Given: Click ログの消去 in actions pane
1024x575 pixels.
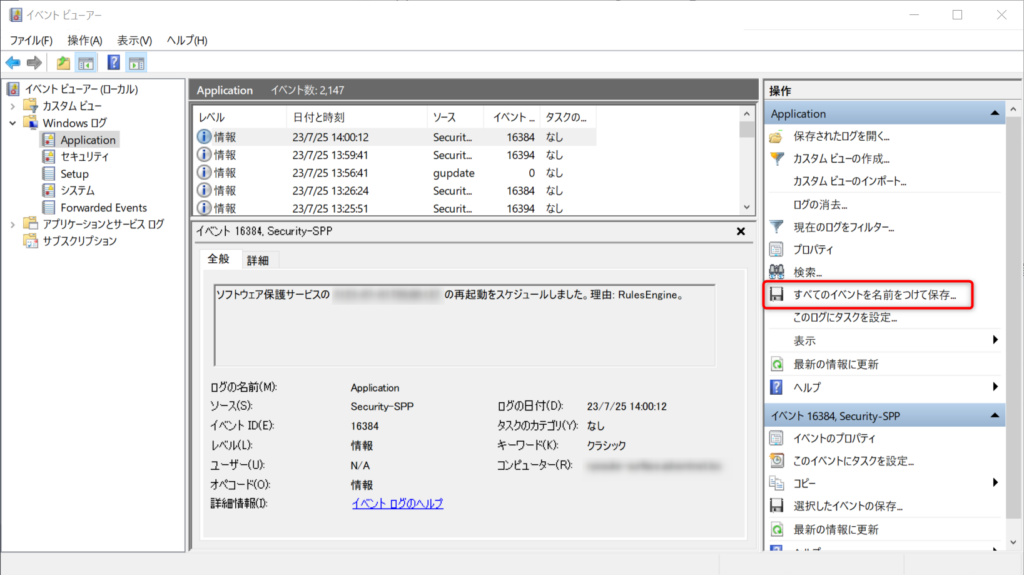Looking at the screenshot, I should [x=821, y=204].
